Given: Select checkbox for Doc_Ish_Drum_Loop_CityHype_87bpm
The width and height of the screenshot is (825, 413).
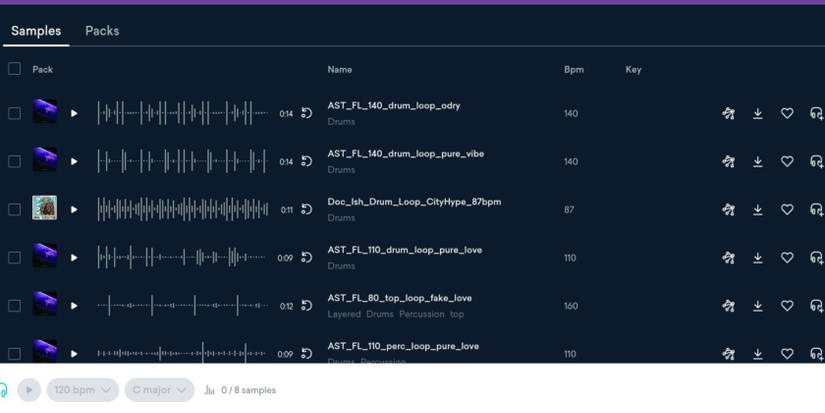Looking at the screenshot, I should tap(14, 209).
